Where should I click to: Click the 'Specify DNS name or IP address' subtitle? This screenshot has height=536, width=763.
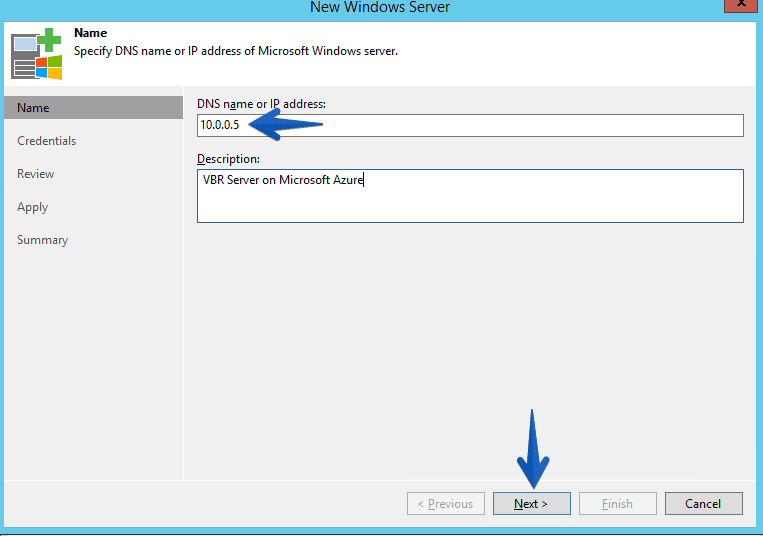(236, 51)
